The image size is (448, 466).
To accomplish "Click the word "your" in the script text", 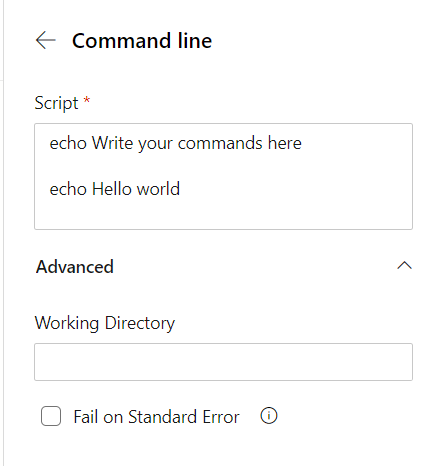I will [x=155, y=144].
